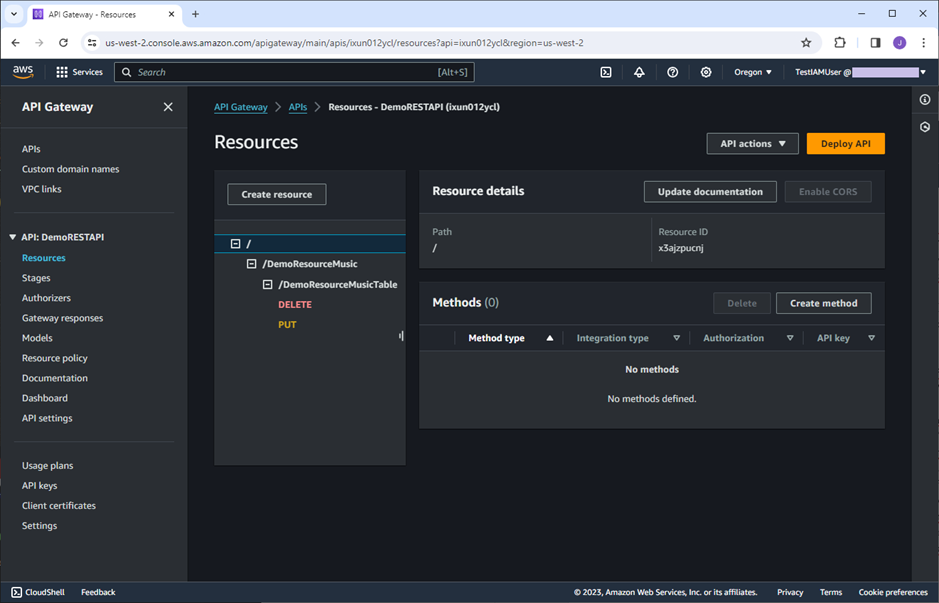Open Authorizers in the side navigation

[x=46, y=298]
